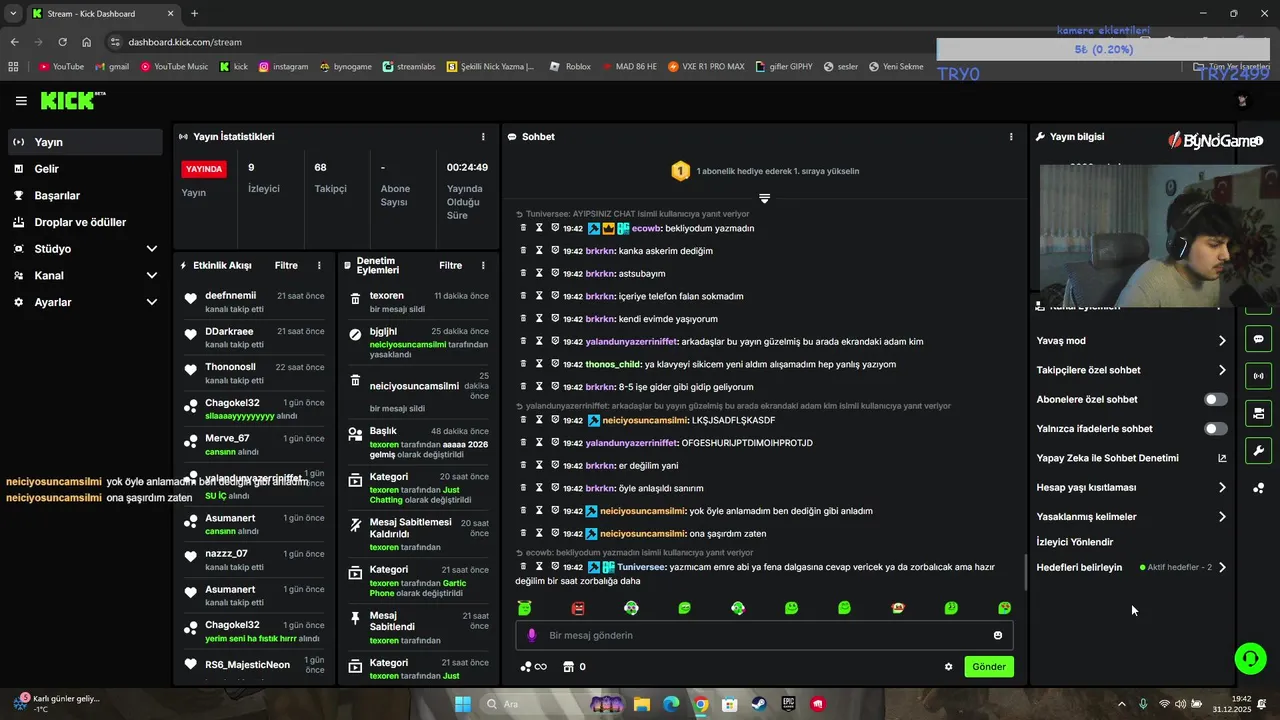The height and width of the screenshot is (720, 1280).
Task: Click İzleyici Yönlendir option
Action: (1075, 542)
